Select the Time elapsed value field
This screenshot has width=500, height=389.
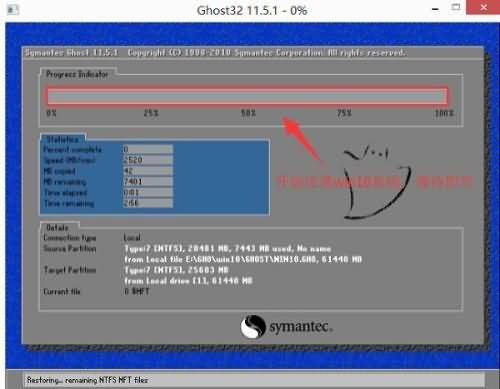tap(148, 192)
